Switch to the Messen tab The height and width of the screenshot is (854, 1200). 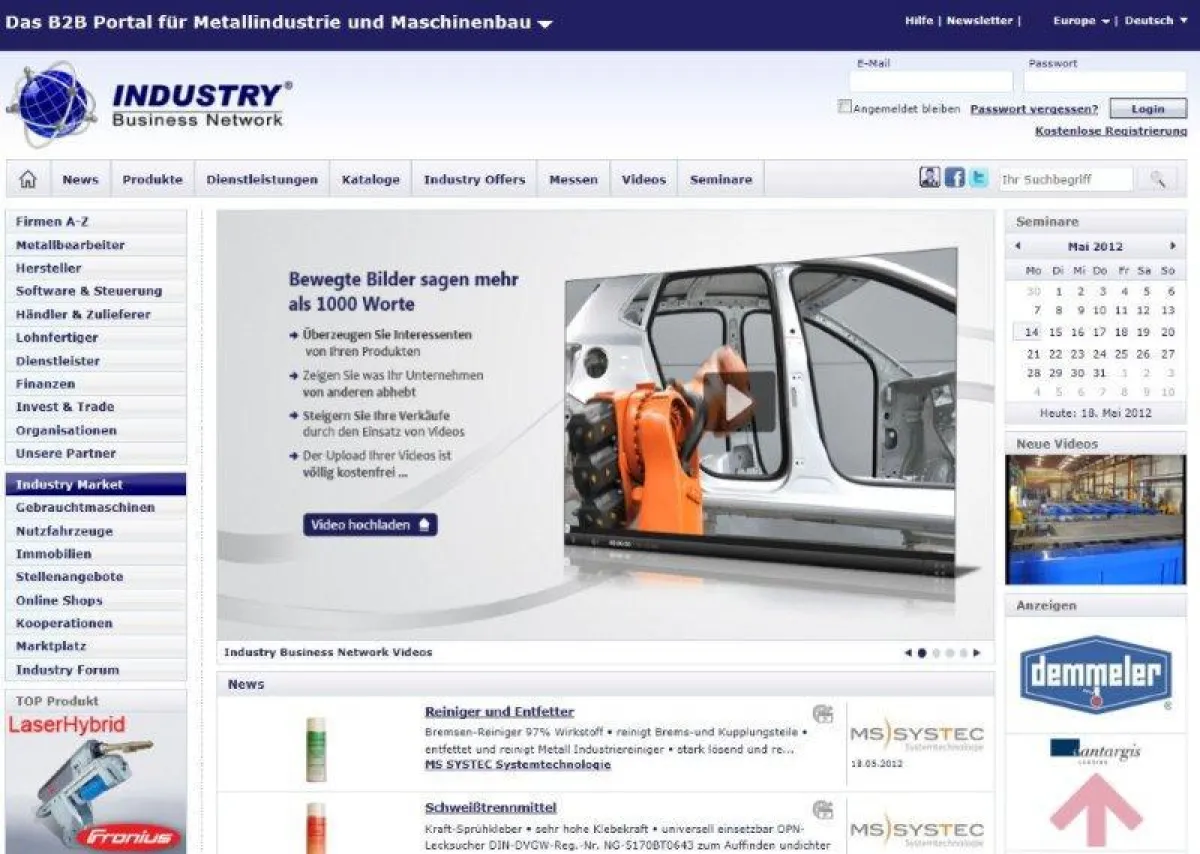[573, 179]
